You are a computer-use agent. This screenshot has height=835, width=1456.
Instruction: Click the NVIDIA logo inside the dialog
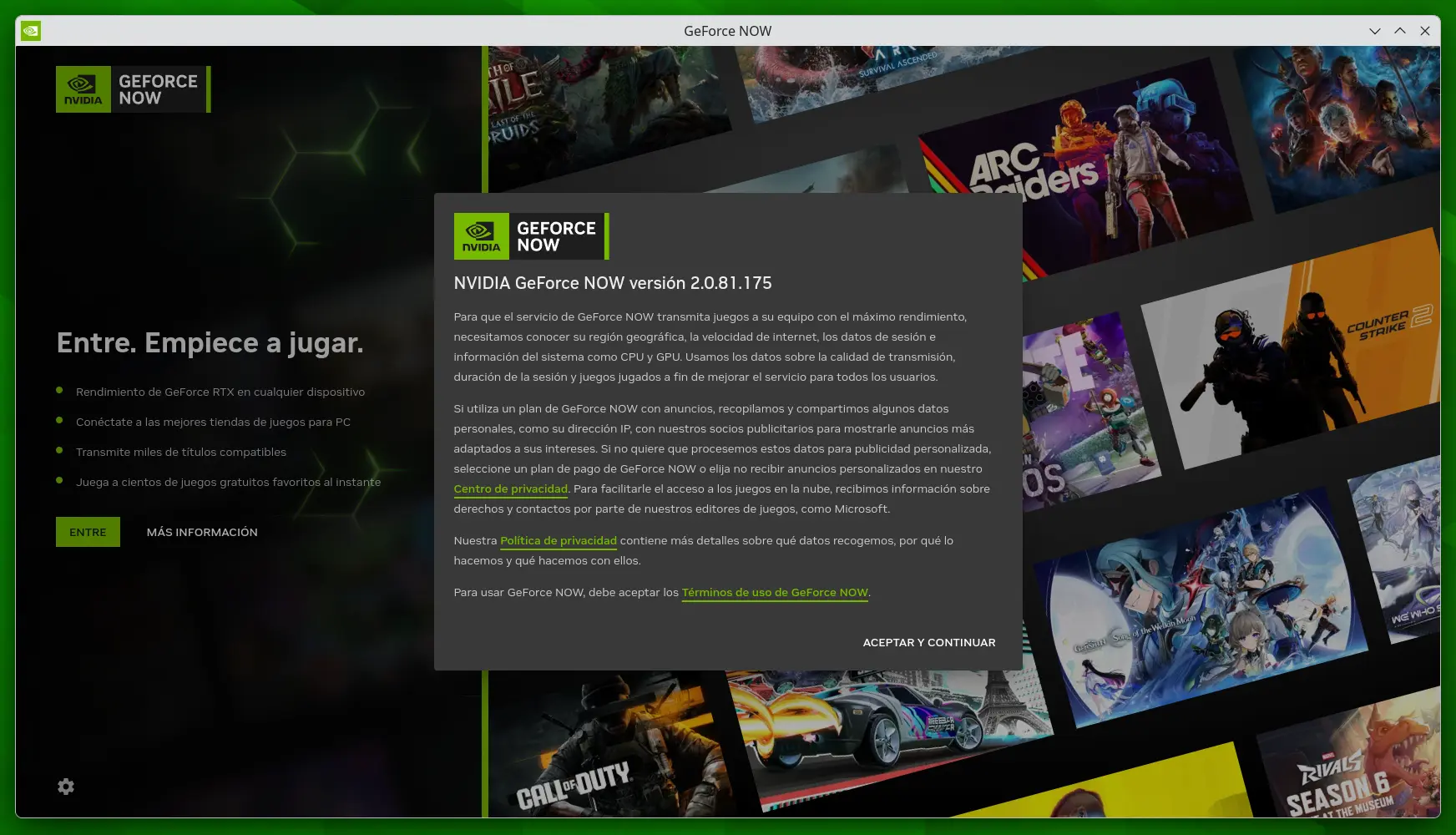[x=482, y=236]
